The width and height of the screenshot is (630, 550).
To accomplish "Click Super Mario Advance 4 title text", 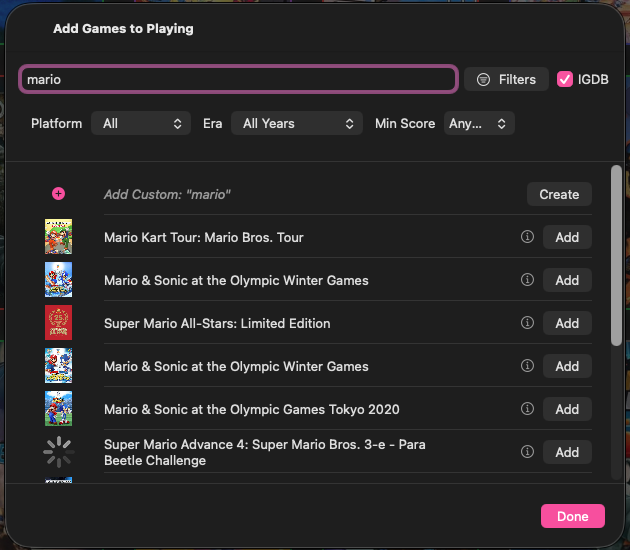I will pos(265,452).
